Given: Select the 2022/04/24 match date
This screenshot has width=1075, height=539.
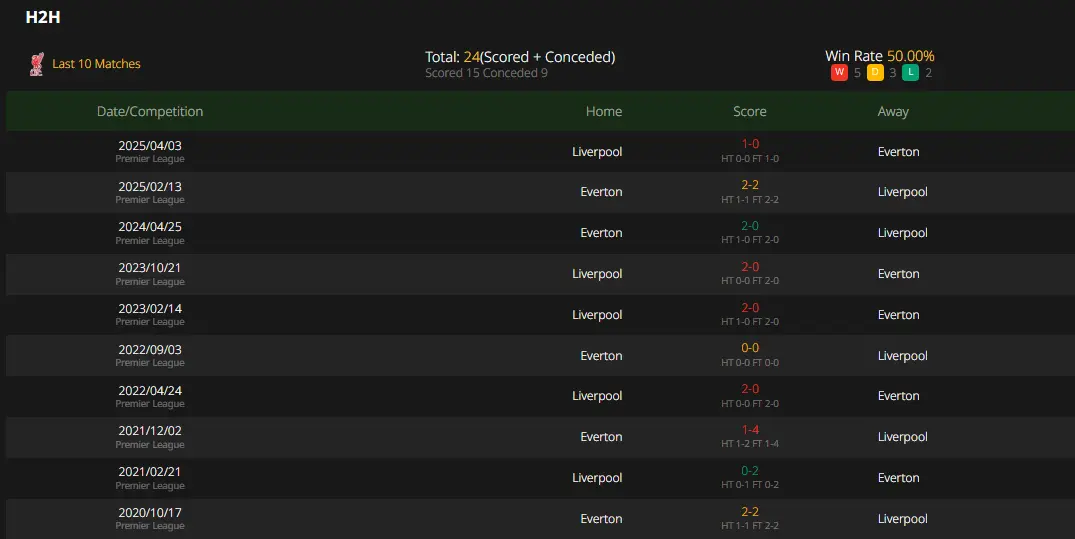Looking at the screenshot, I should click(149, 390).
